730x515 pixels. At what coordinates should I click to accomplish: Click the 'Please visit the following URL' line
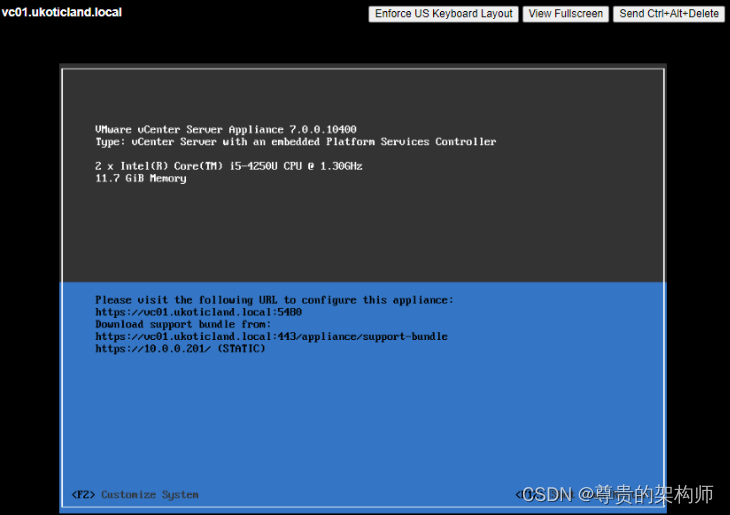274,300
